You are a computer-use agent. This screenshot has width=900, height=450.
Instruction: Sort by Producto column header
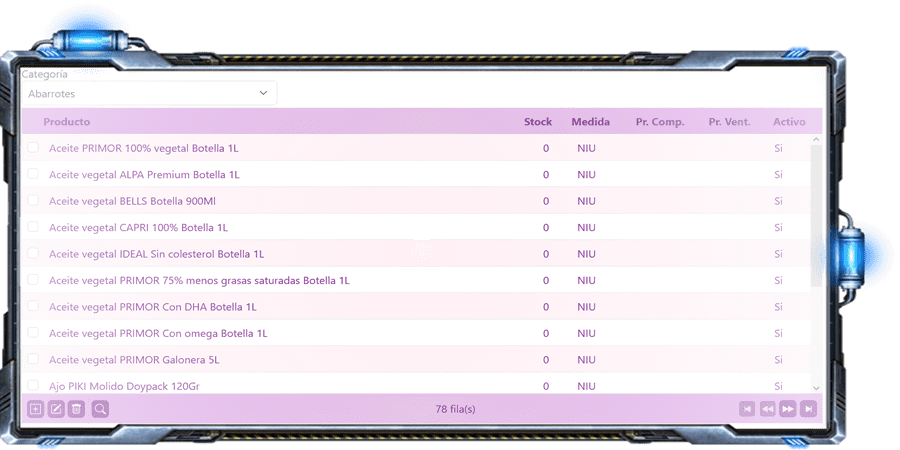pos(67,122)
